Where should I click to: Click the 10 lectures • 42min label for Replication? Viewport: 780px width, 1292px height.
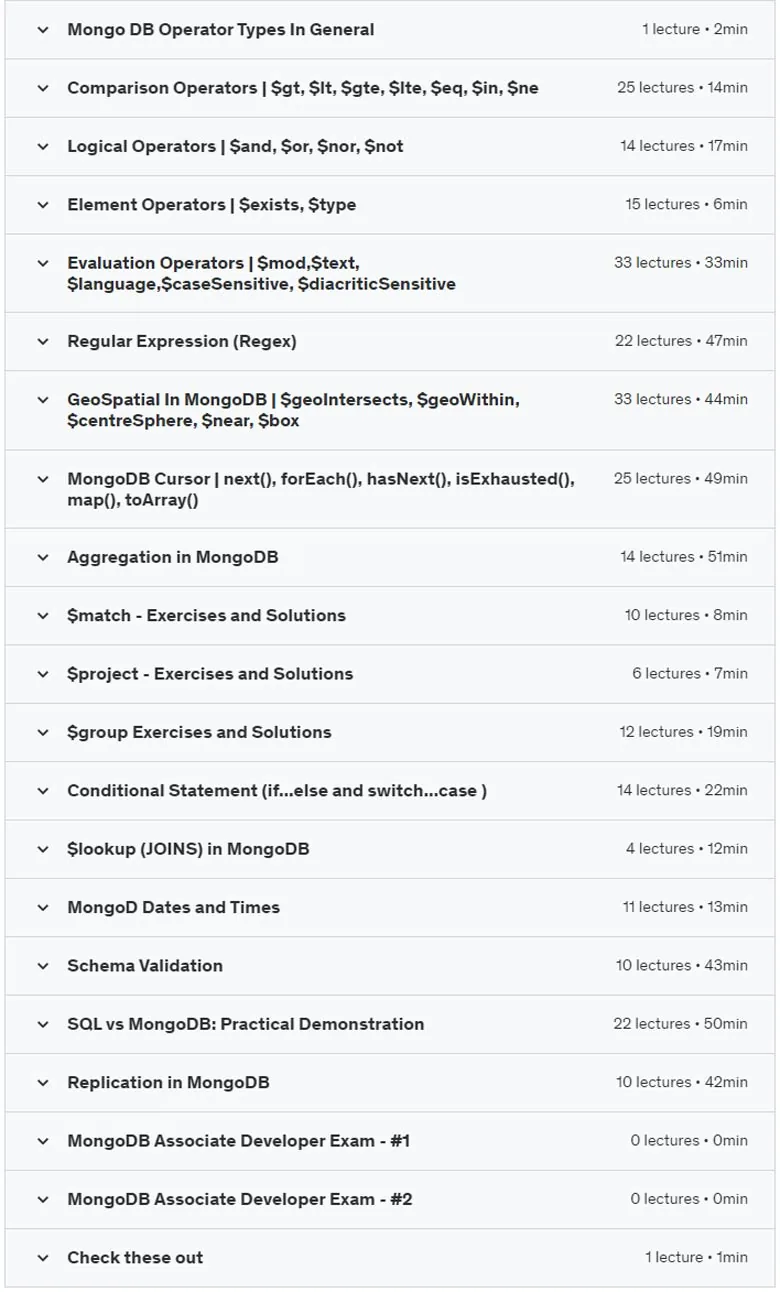tap(682, 1082)
